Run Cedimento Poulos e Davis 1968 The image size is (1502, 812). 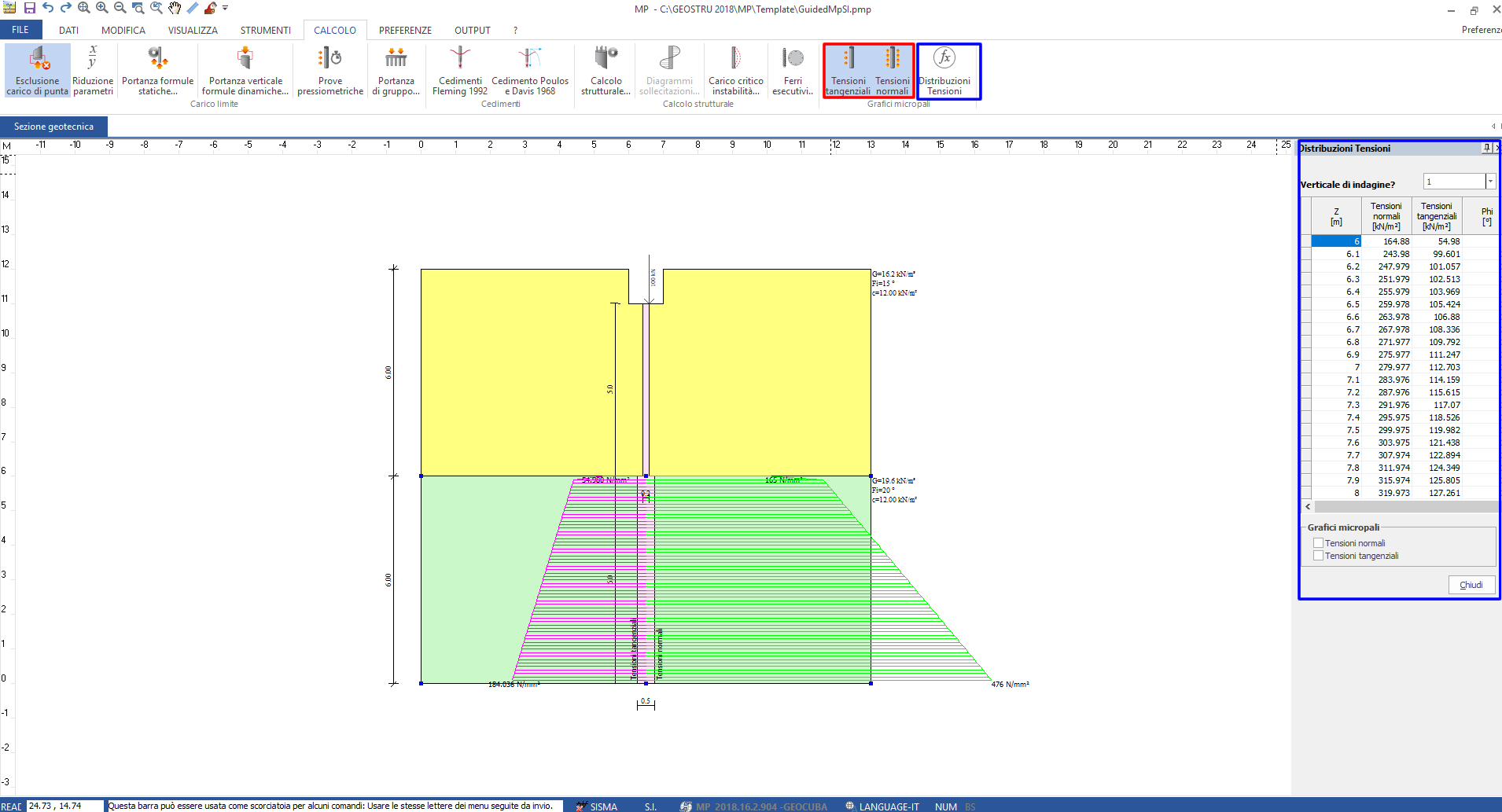530,71
